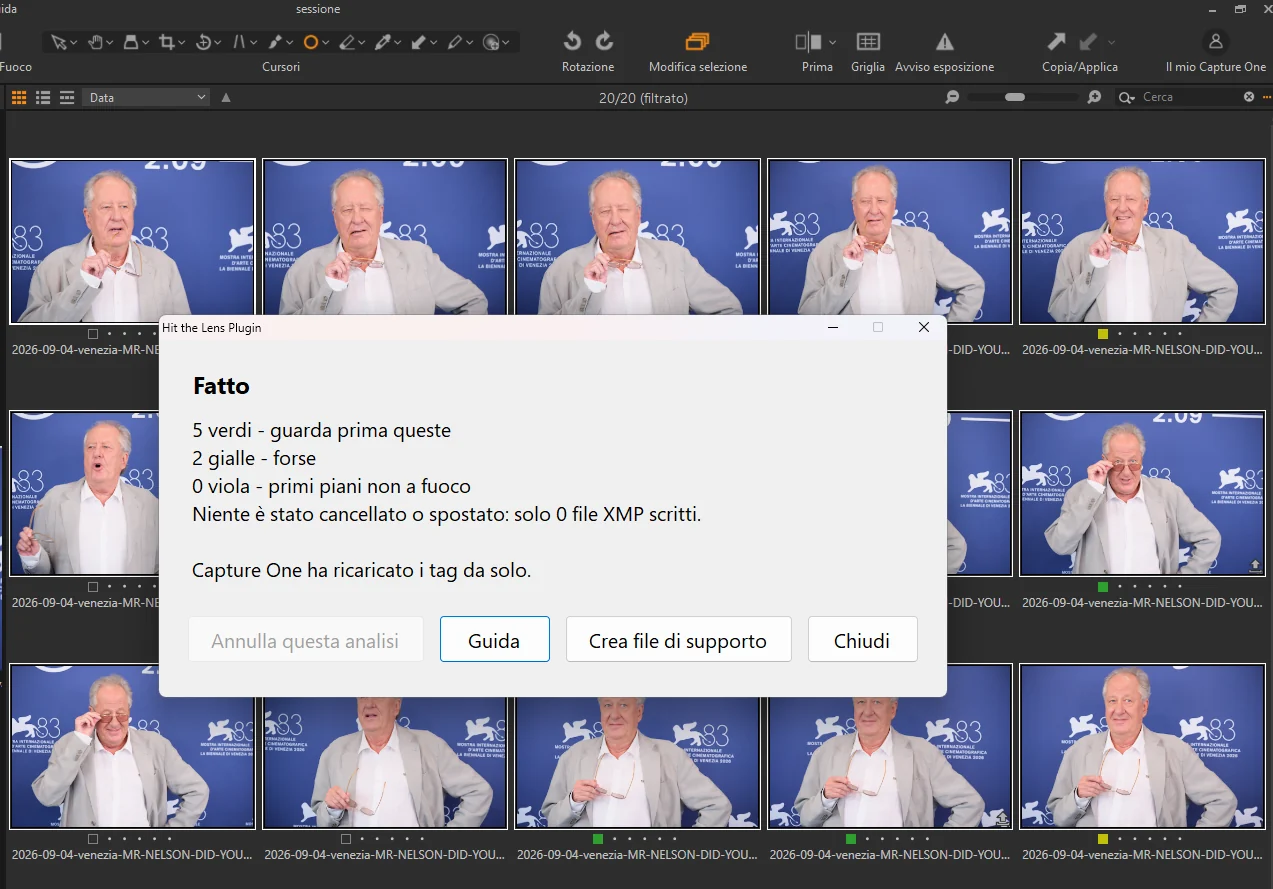Image resolution: width=1273 pixels, height=889 pixels.
Task: Toggle the Griglia grid overlay
Action: [x=868, y=41]
